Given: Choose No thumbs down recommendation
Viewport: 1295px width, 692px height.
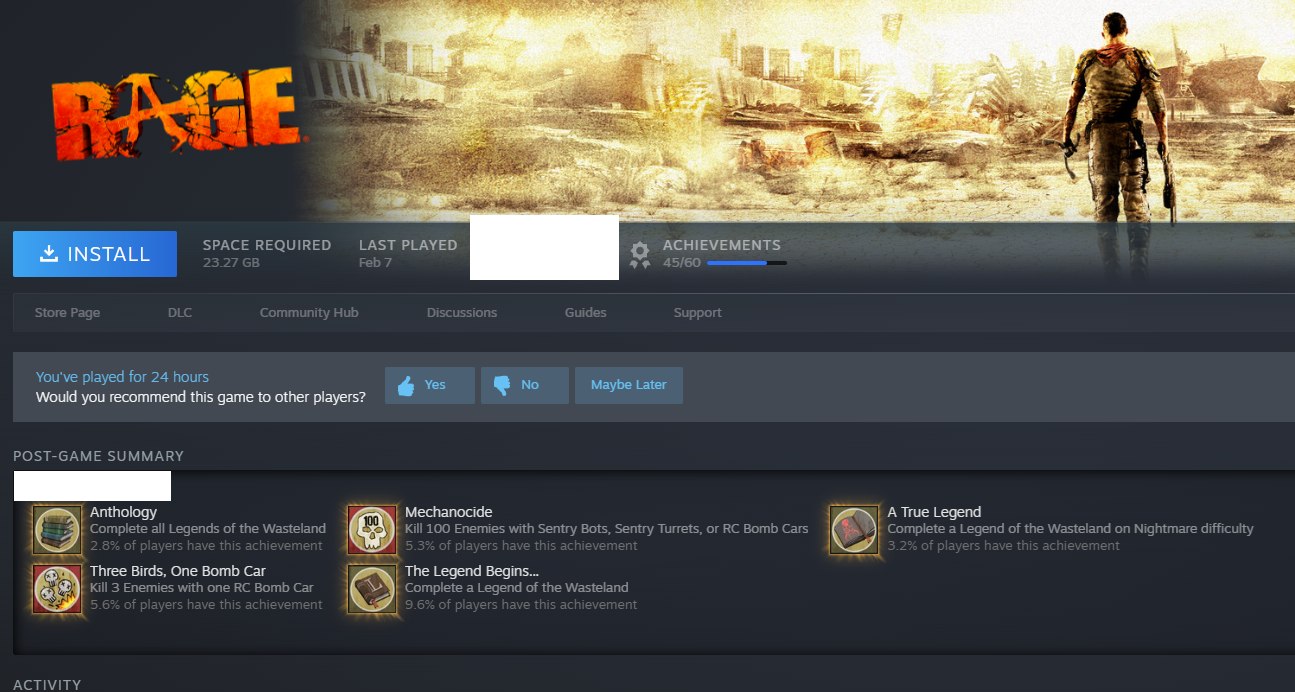Looking at the screenshot, I should click(x=525, y=385).
